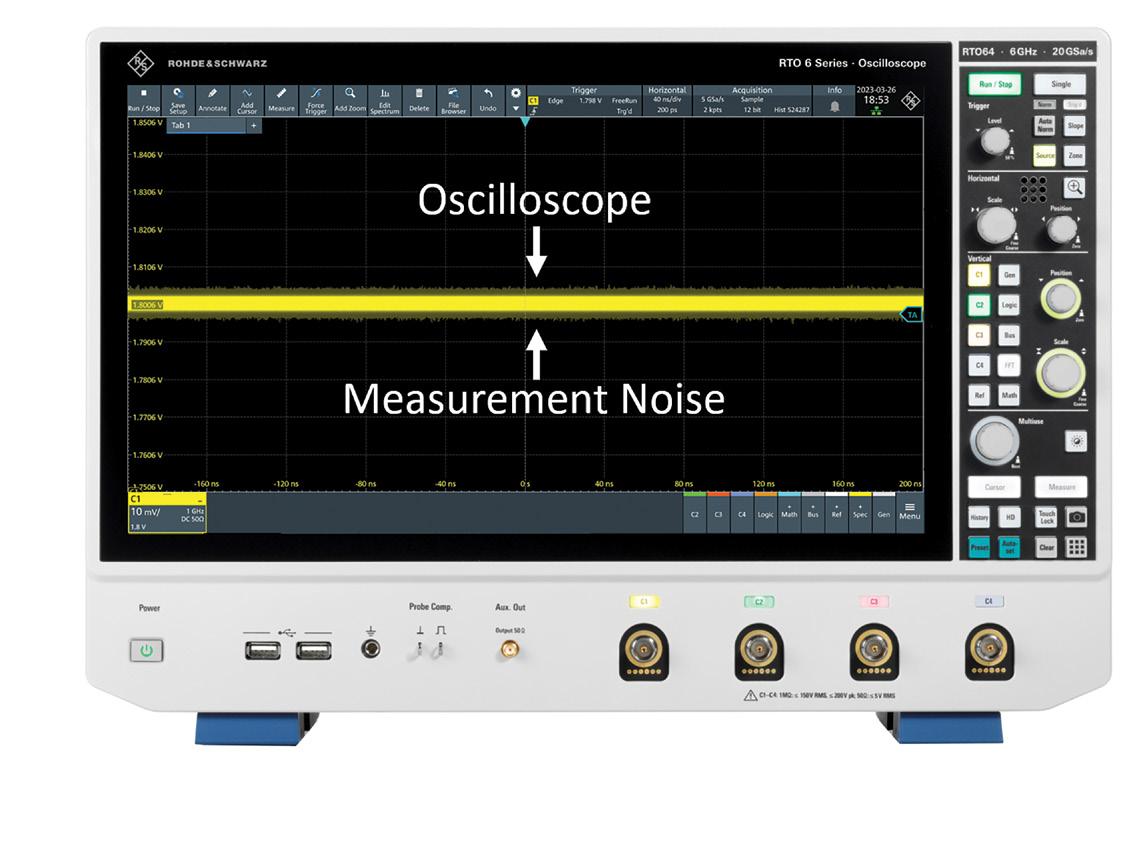Click the trigger Slope key
Screen dimensions: 1133x856
pos(1075,125)
